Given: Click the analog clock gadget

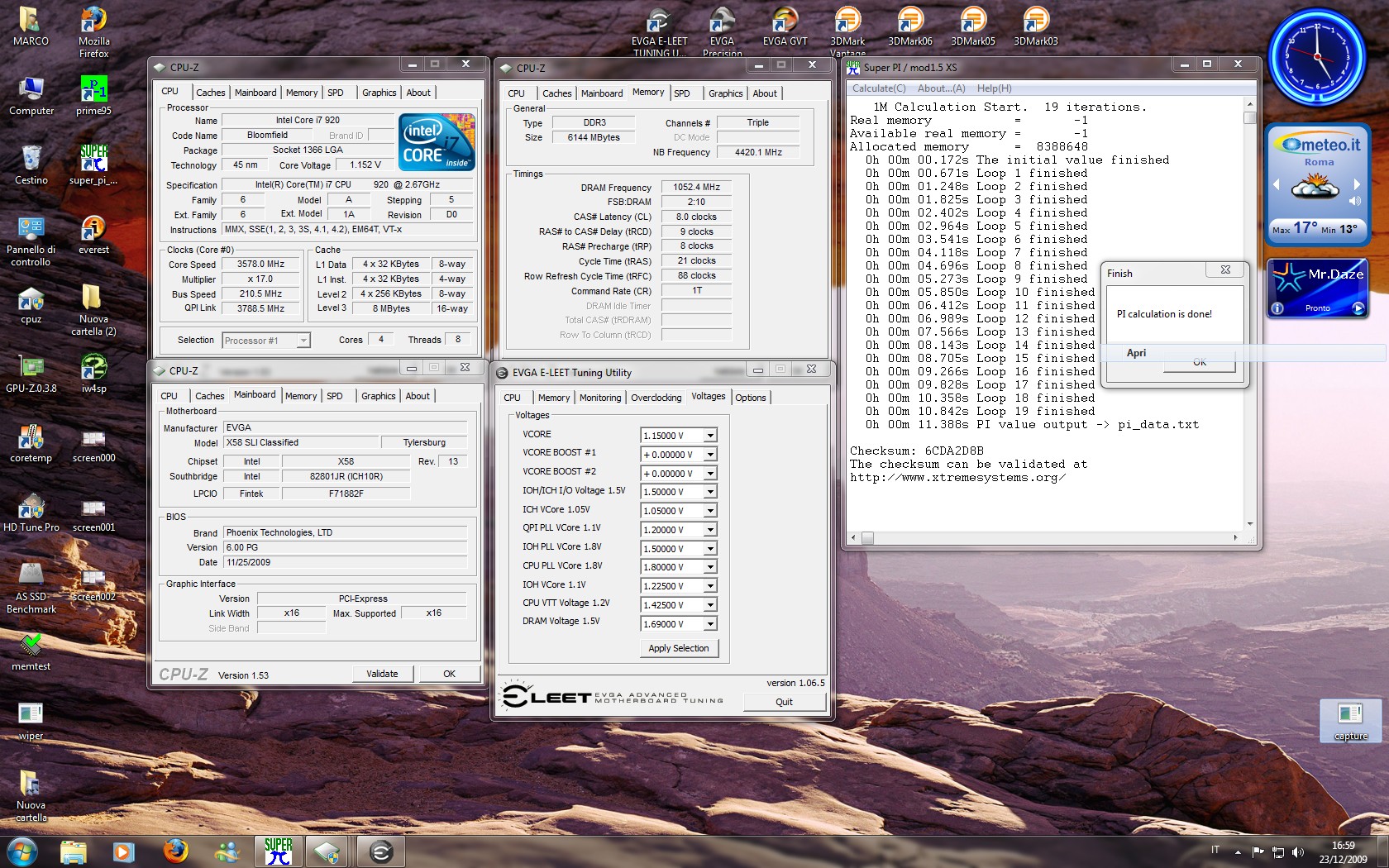Looking at the screenshot, I should click(x=1317, y=56).
